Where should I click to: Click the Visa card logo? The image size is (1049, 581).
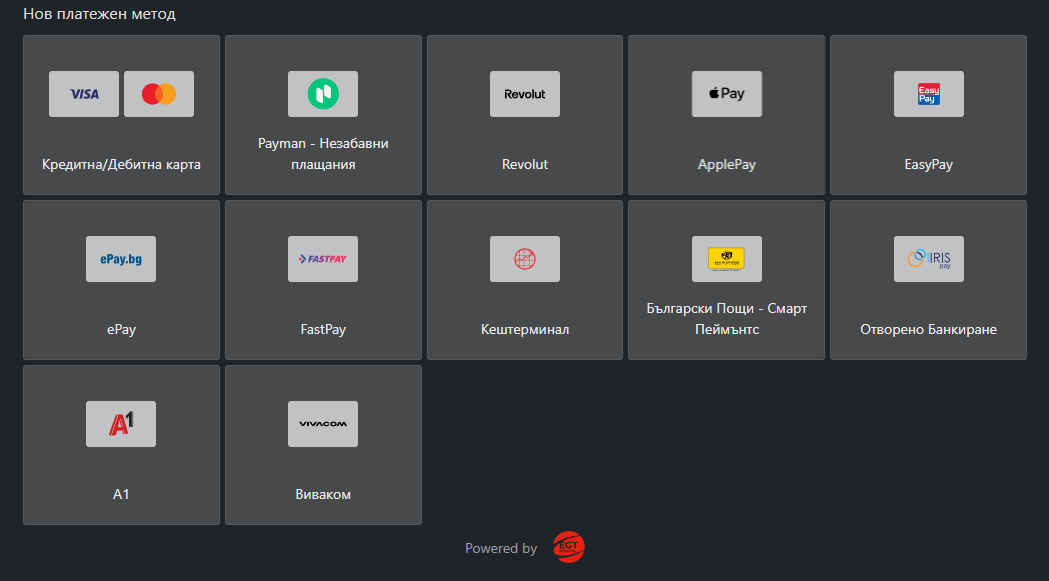tap(84, 94)
